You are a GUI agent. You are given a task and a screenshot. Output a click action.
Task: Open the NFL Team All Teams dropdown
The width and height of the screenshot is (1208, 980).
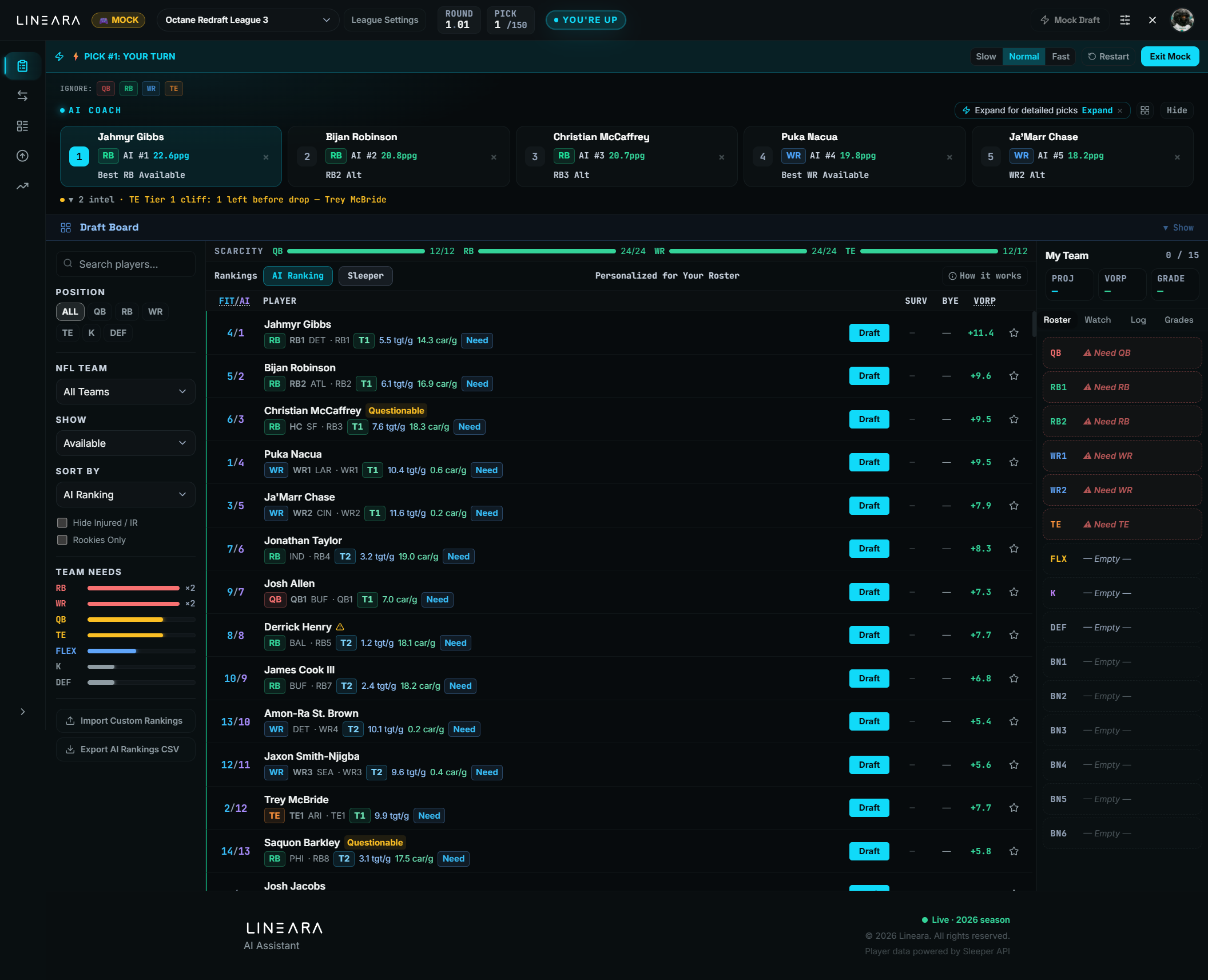(x=125, y=392)
